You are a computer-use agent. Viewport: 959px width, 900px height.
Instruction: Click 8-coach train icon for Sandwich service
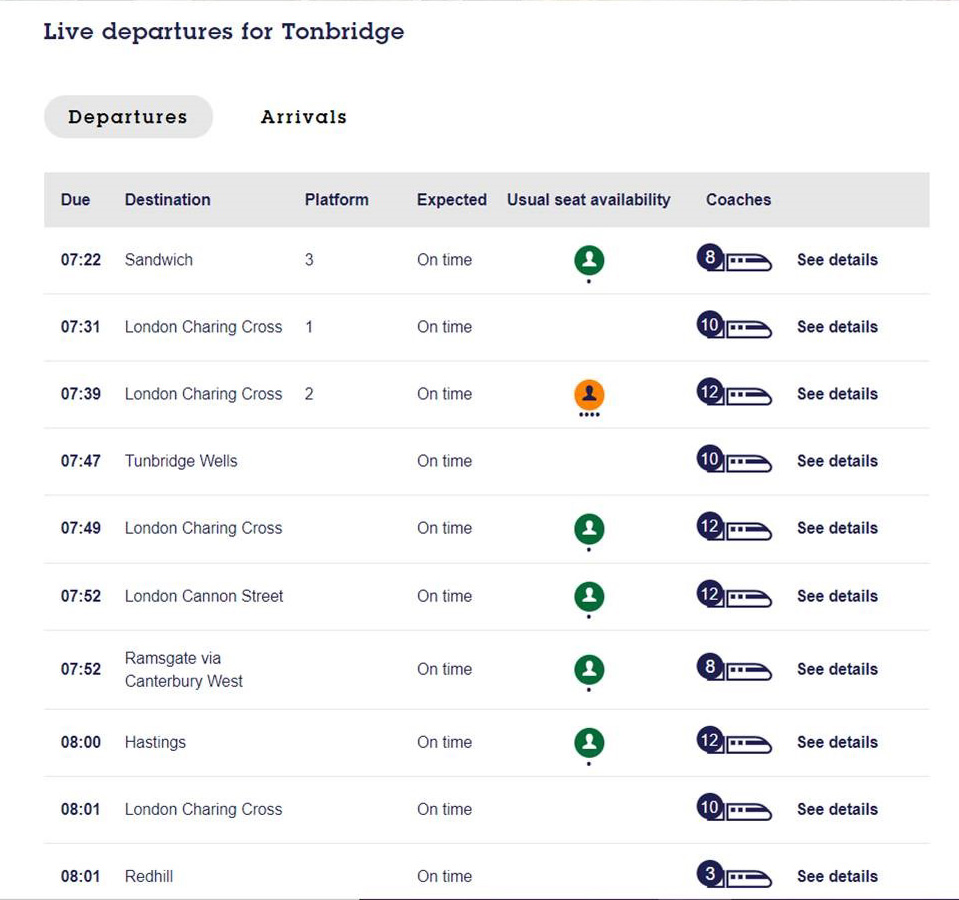[x=734, y=259]
